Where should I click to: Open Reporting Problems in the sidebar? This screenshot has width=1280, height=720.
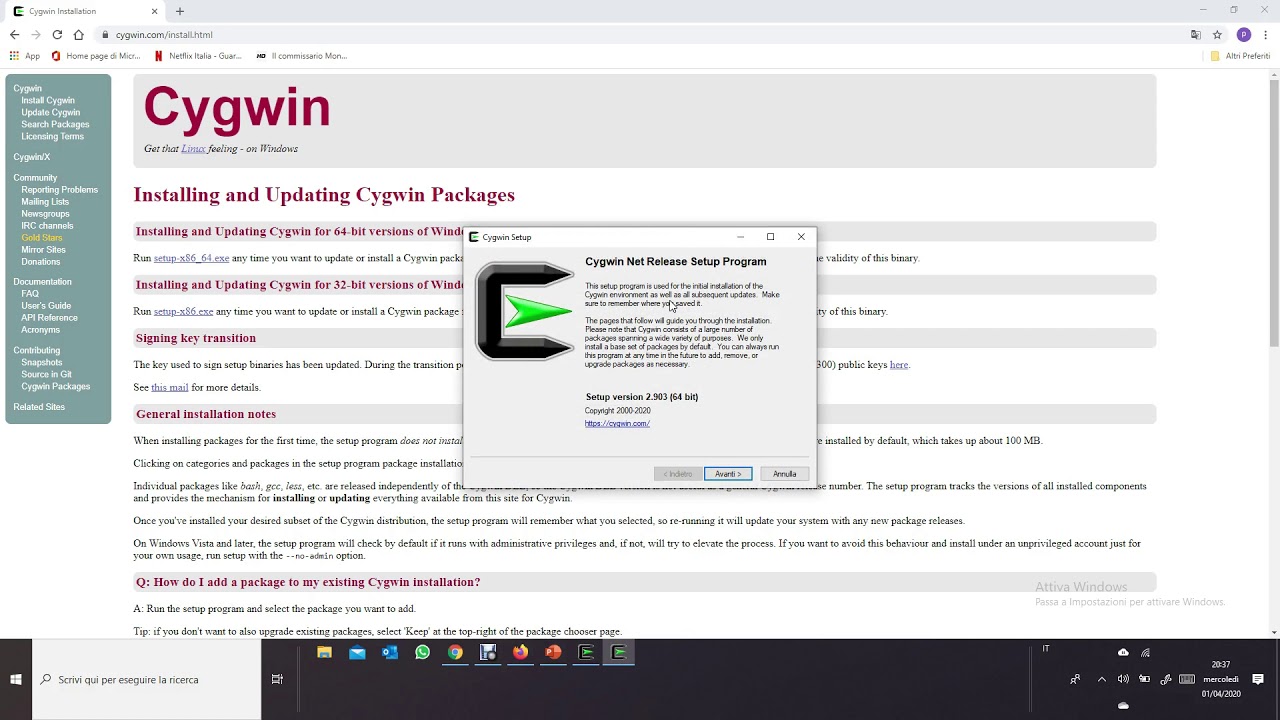click(x=59, y=190)
